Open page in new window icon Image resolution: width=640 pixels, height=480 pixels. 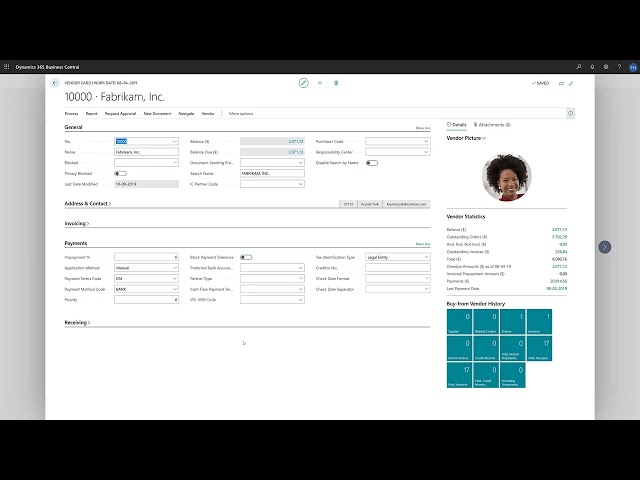click(x=561, y=83)
